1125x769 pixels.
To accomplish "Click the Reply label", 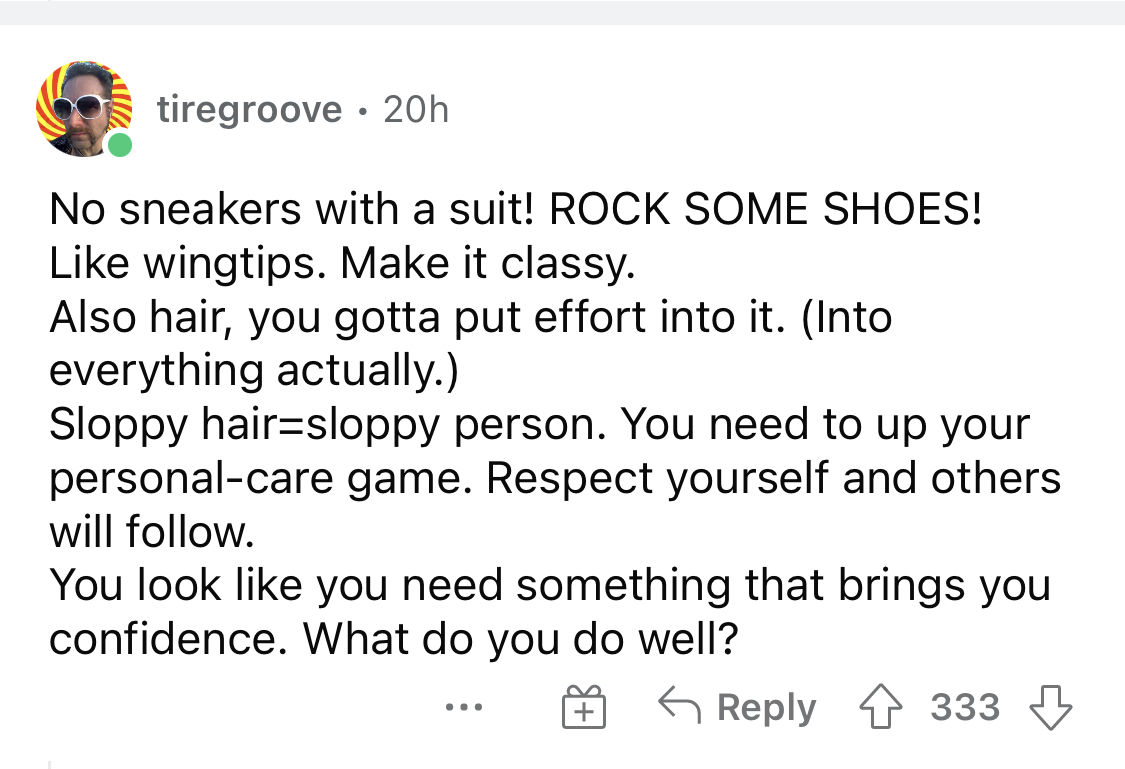I will click(766, 708).
